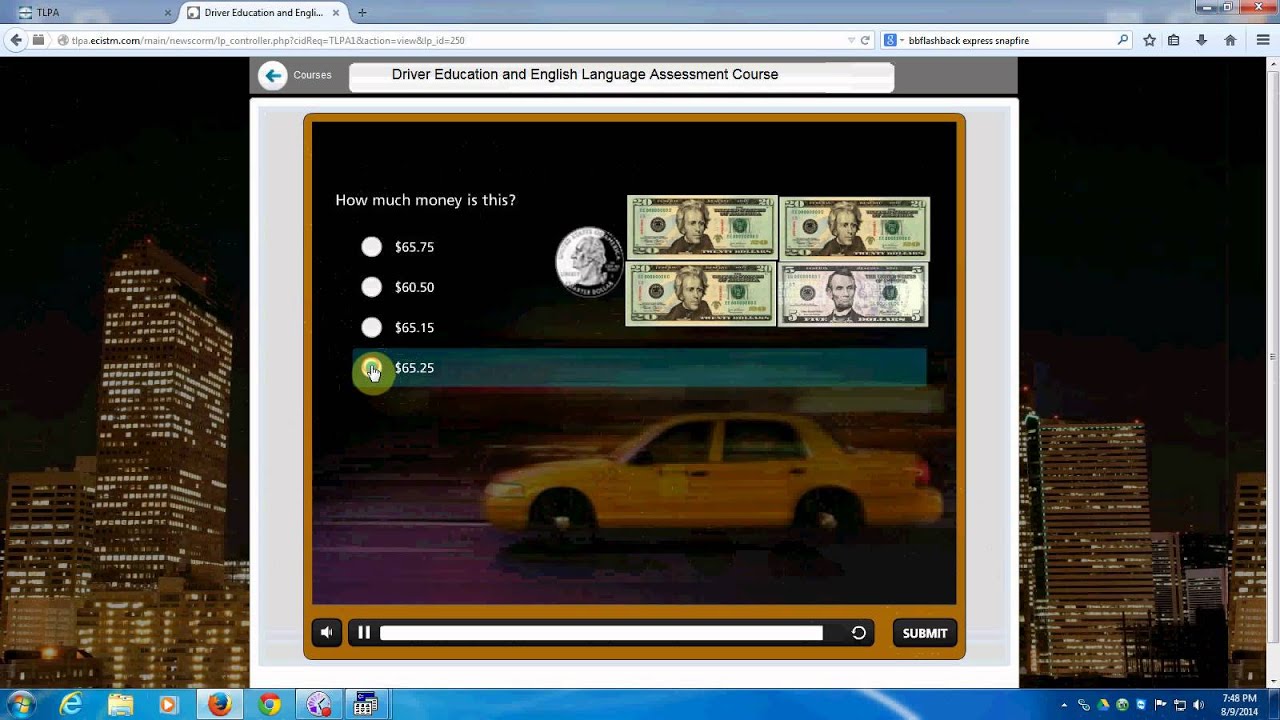Open the URL history dropdown arrow
Viewport: 1280px width, 720px height.
pos(851,40)
